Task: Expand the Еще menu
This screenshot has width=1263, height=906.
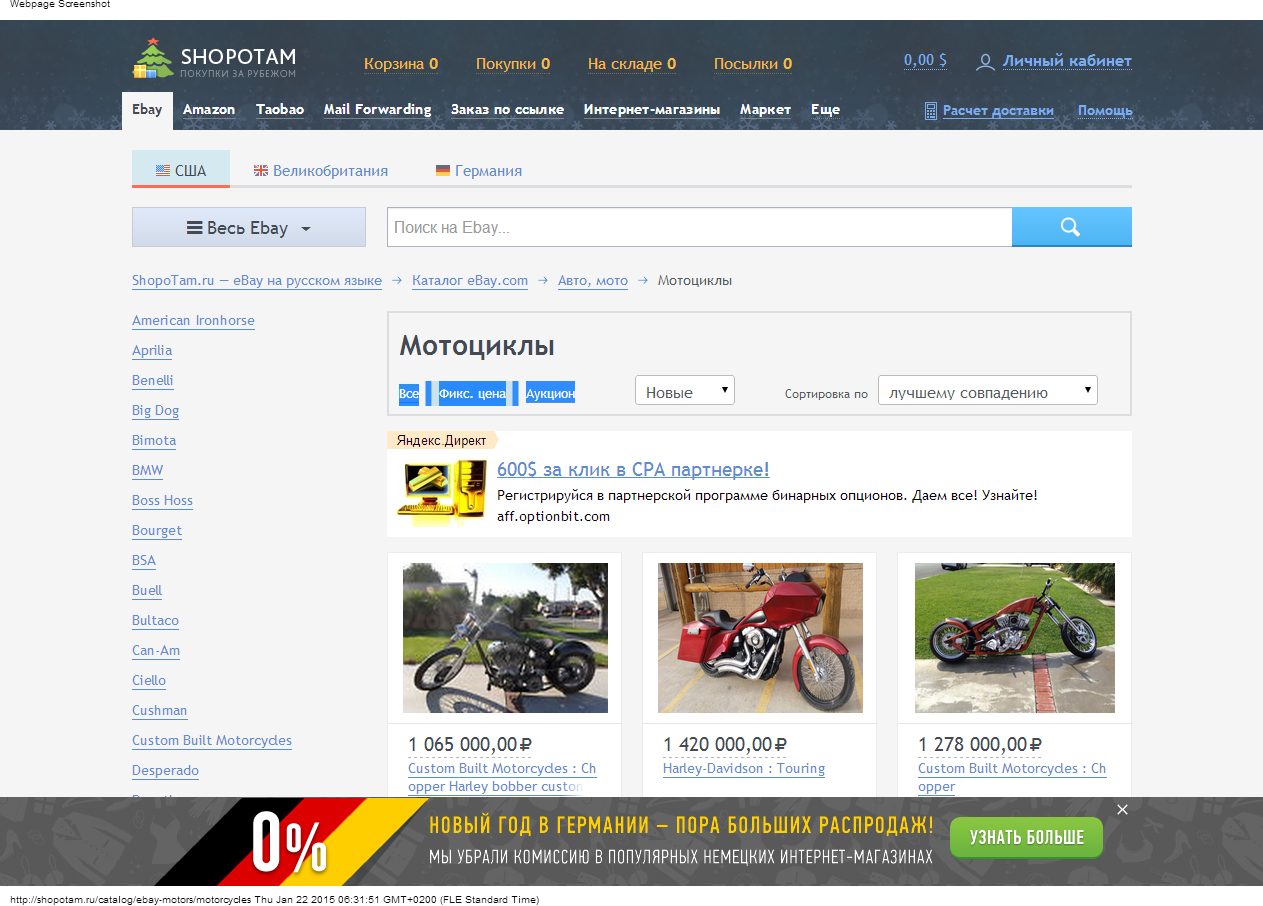Action: (x=825, y=110)
